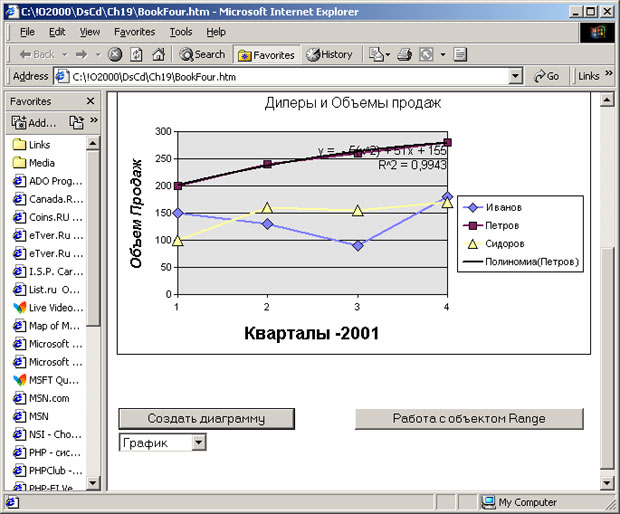The width and height of the screenshot is (620, 514).
Task: Open the View menu
Action: click(x=90, y=32)
